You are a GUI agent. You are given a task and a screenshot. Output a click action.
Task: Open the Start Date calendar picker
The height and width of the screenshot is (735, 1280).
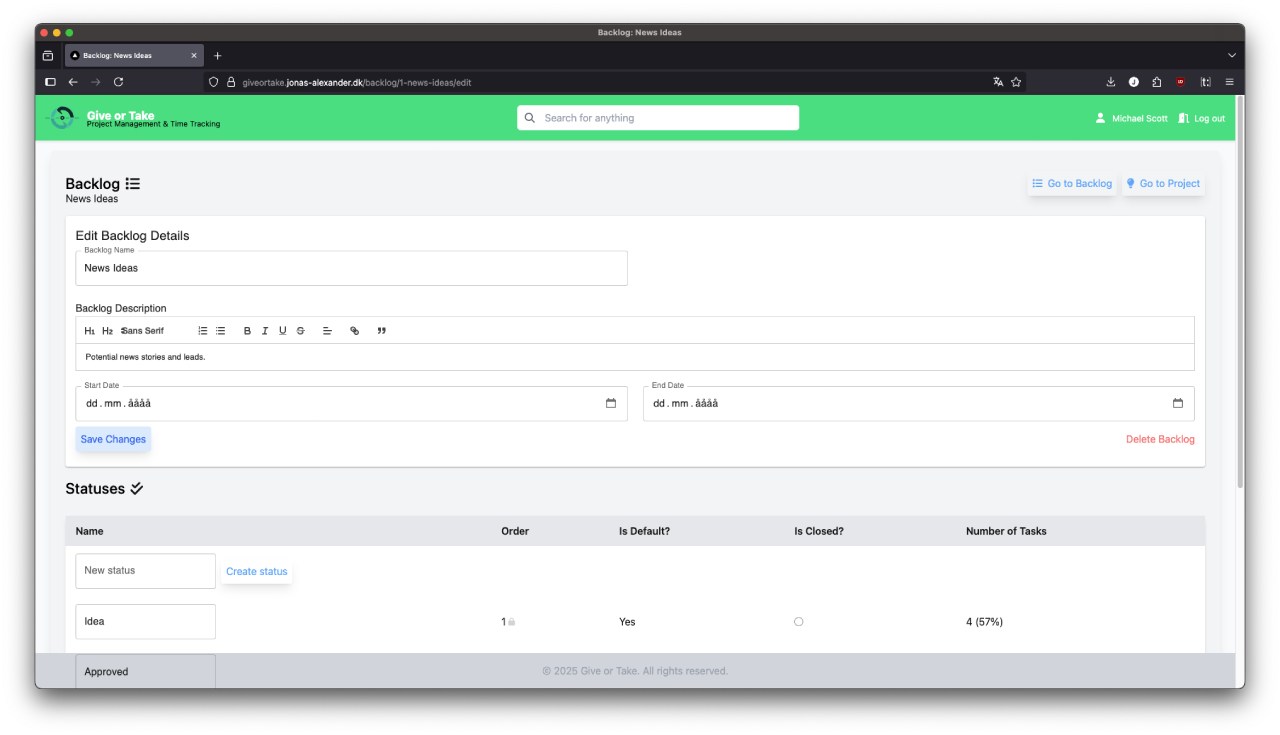click(x=611, y=404)
